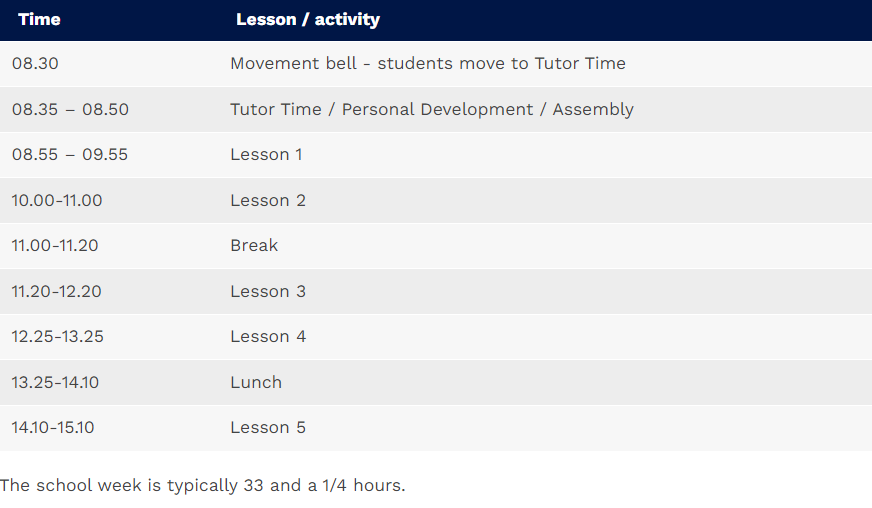
Task: Click the Time column header
Action: [39, 19]
